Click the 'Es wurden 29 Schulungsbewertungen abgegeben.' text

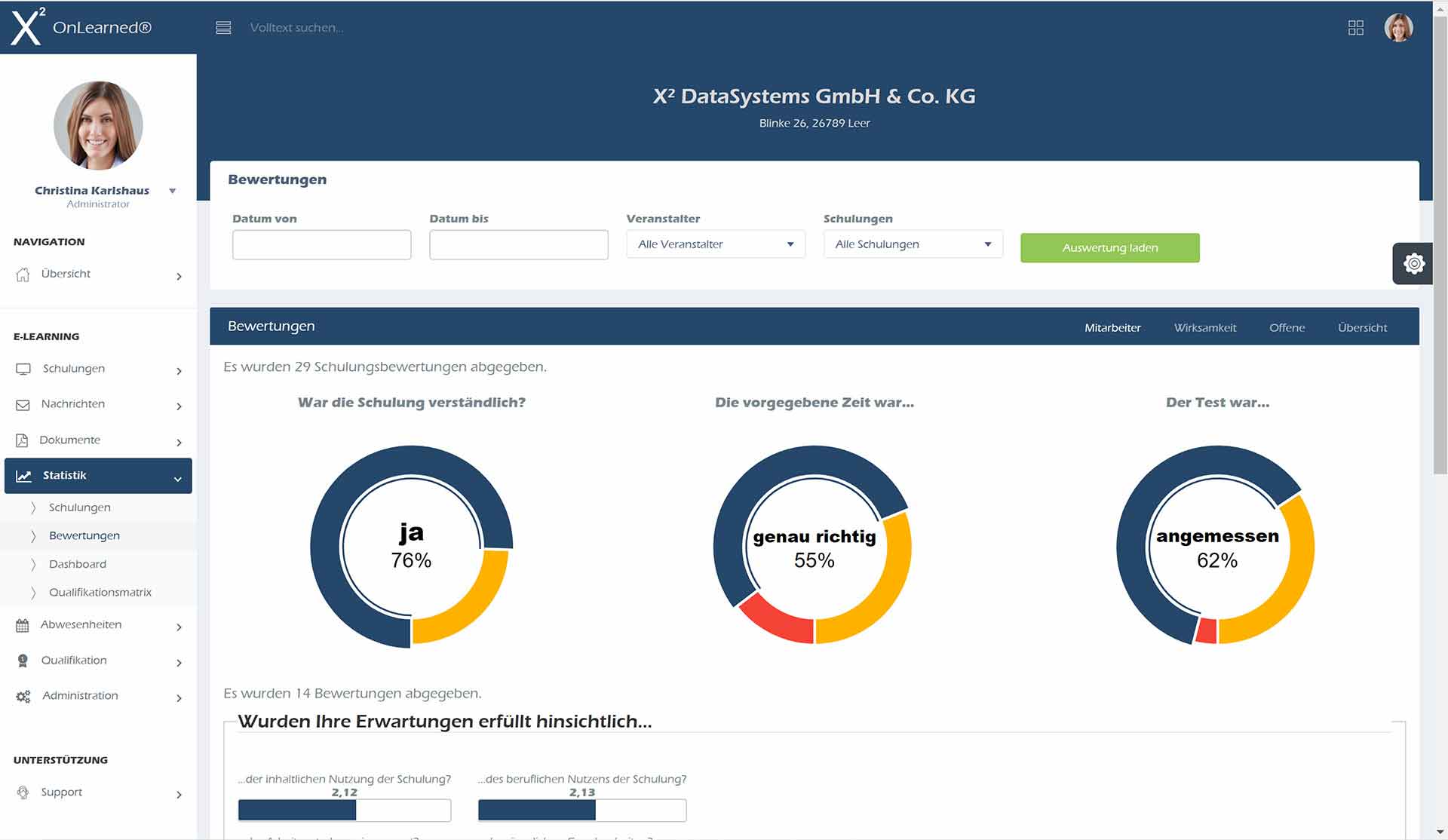click(x=385, y=367)
